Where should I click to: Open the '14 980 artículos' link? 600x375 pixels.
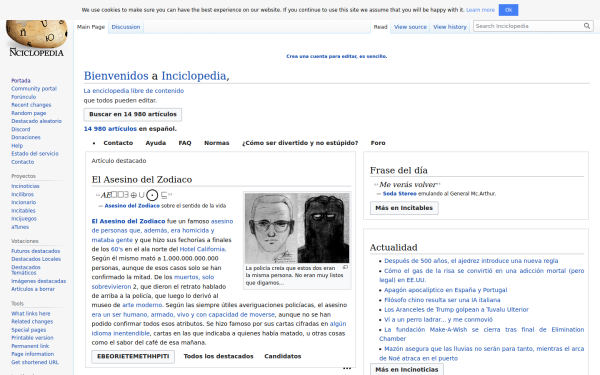click(x=110, y=129)
